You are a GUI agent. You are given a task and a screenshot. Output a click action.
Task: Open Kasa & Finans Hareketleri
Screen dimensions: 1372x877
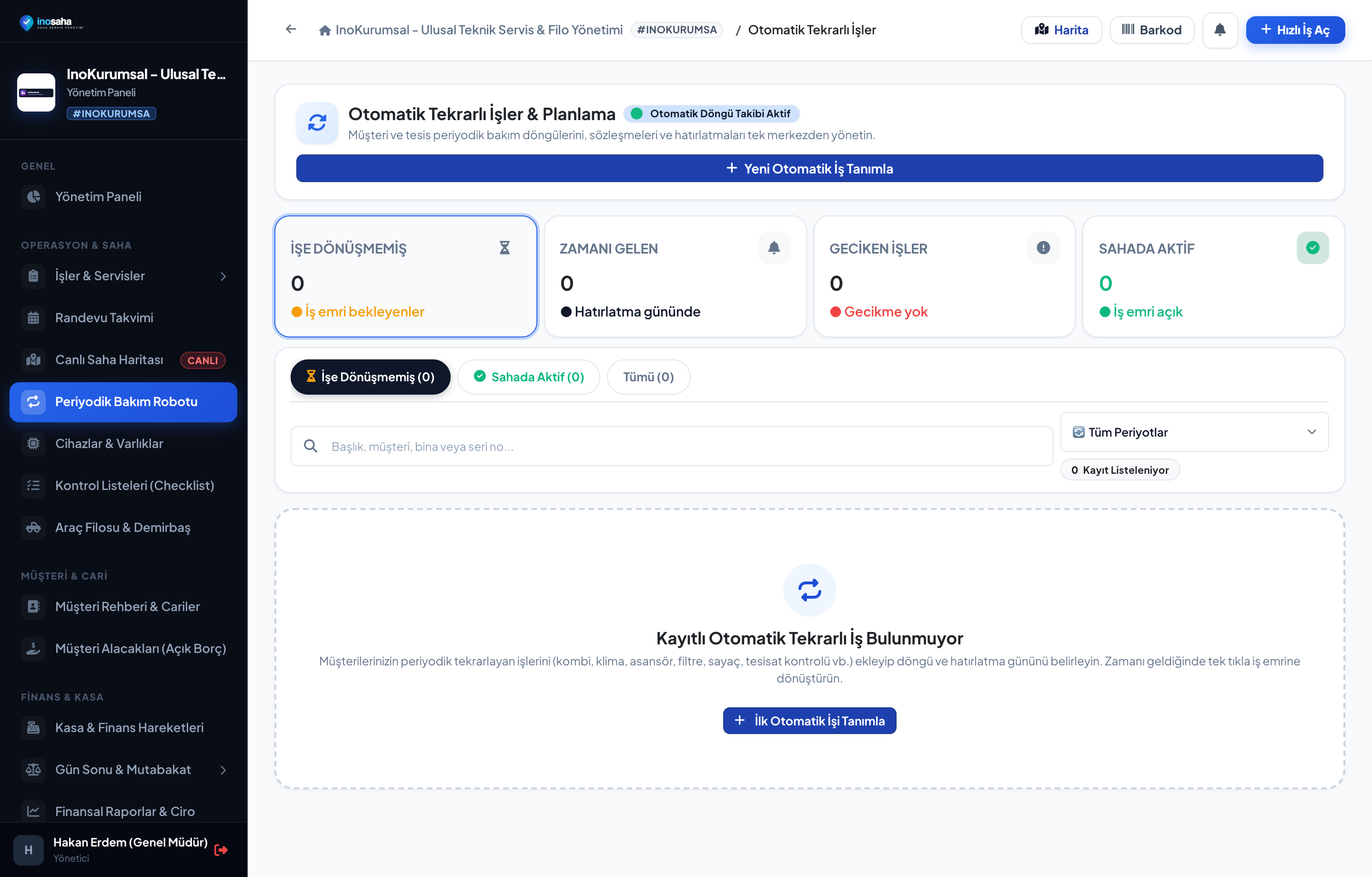coord(123,728)
